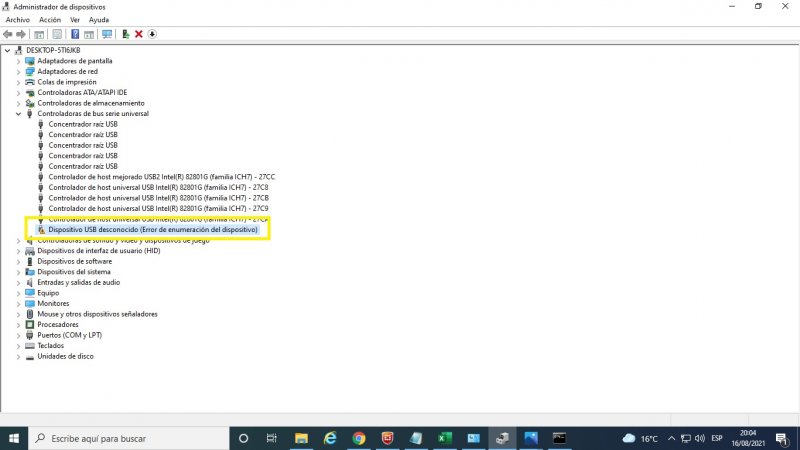Show hidden system tray icons
800x450 pixels.
click(x=671, y=439)
